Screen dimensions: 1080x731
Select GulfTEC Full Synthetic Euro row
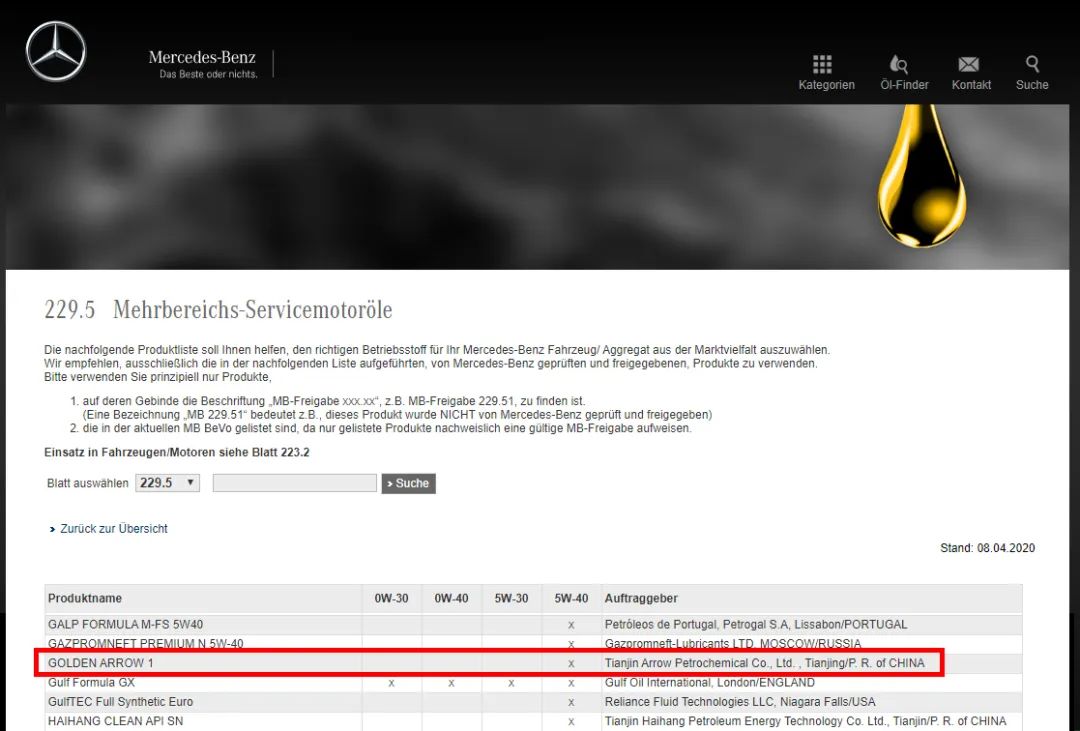533,701
